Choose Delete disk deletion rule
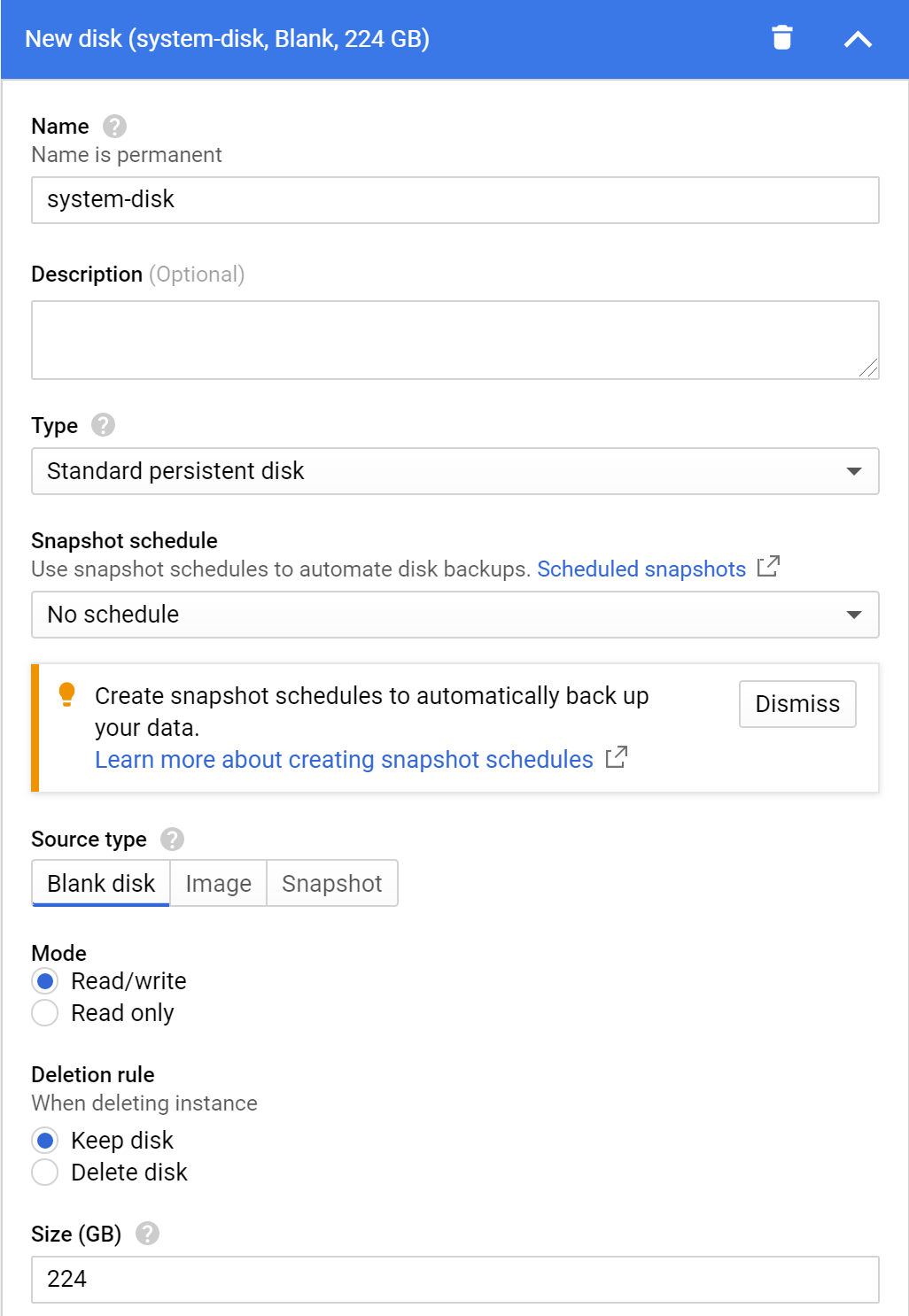The width and height of the screenshot is (909, 1316). point(45,1173)
